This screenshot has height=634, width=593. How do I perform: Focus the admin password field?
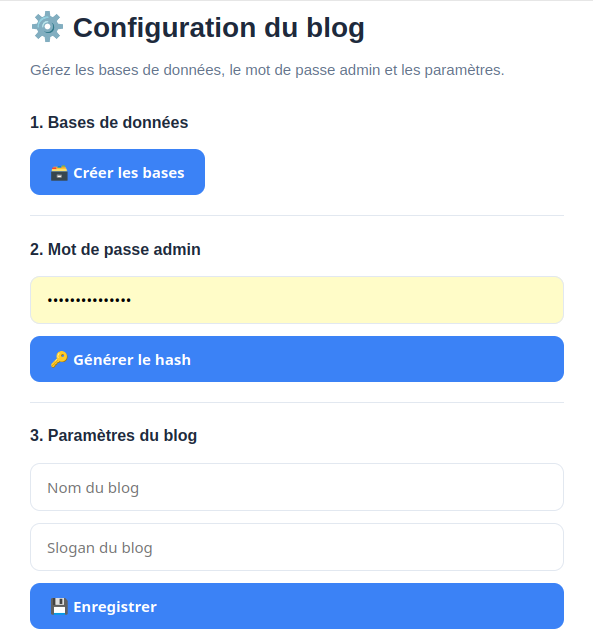click(297, 300)
